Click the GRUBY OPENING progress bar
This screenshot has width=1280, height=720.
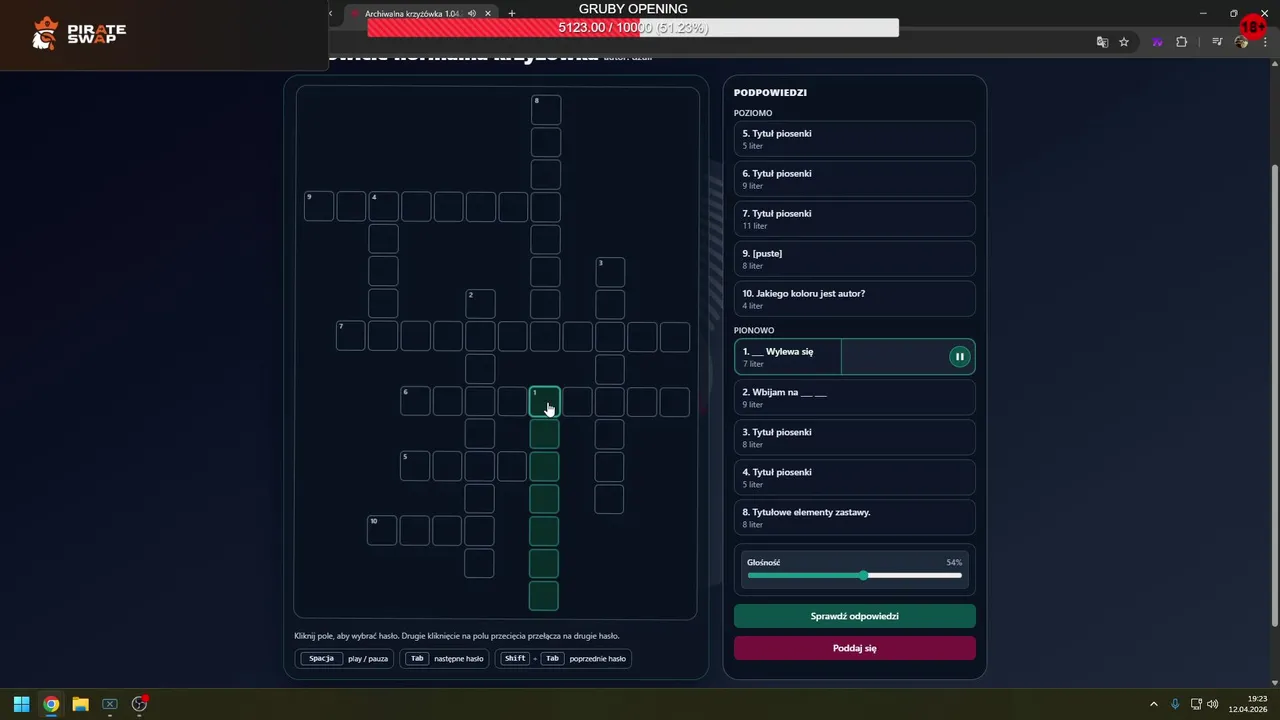click(x=633, y=28)
